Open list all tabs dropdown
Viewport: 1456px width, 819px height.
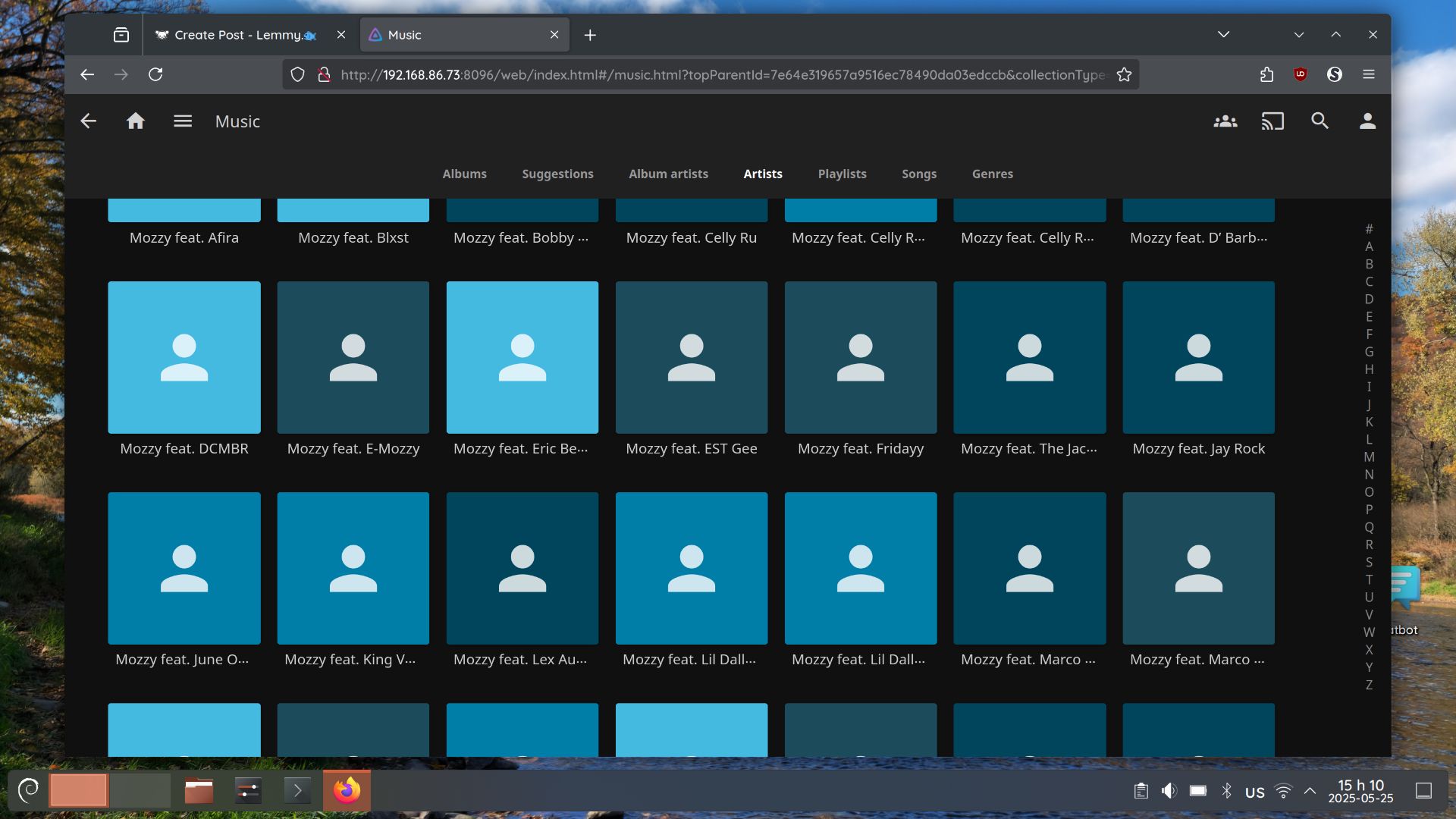pos(1223,35)
